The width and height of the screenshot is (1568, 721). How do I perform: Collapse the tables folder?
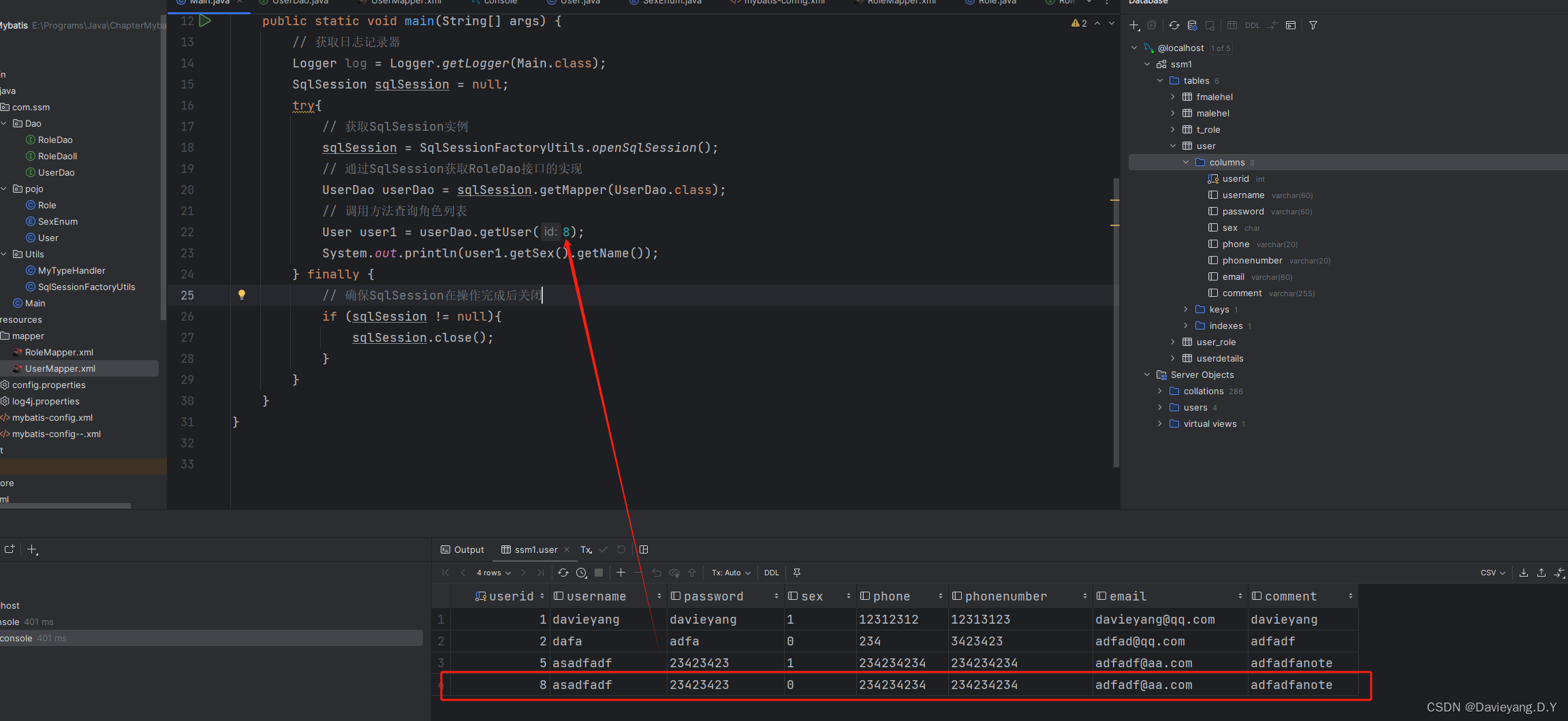pyautogui.click(x=1160, y=80)
